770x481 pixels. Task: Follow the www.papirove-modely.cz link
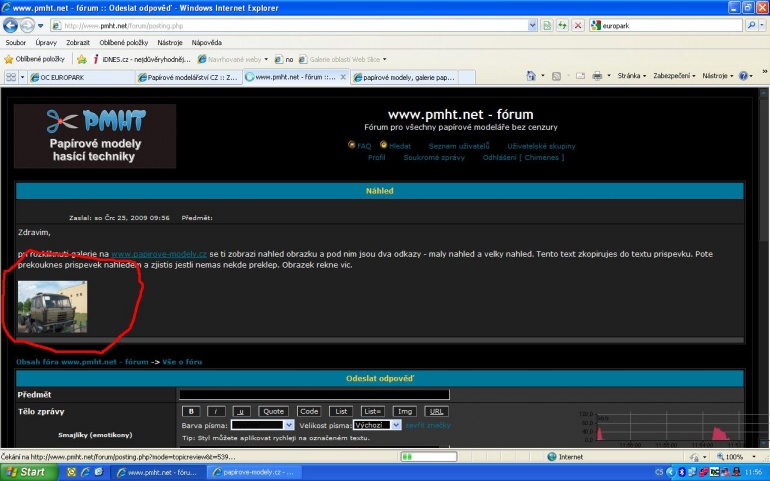click(x=159, y=254)
